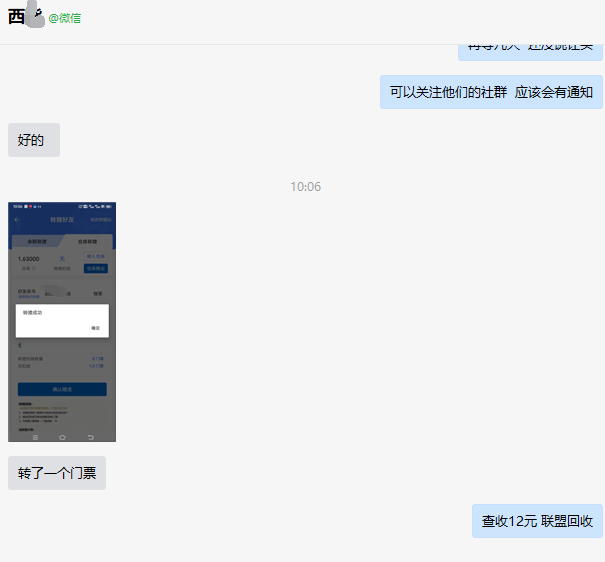Select the 可以关注他们的社群 message bubble
The image size is (605, 562).
491,92
